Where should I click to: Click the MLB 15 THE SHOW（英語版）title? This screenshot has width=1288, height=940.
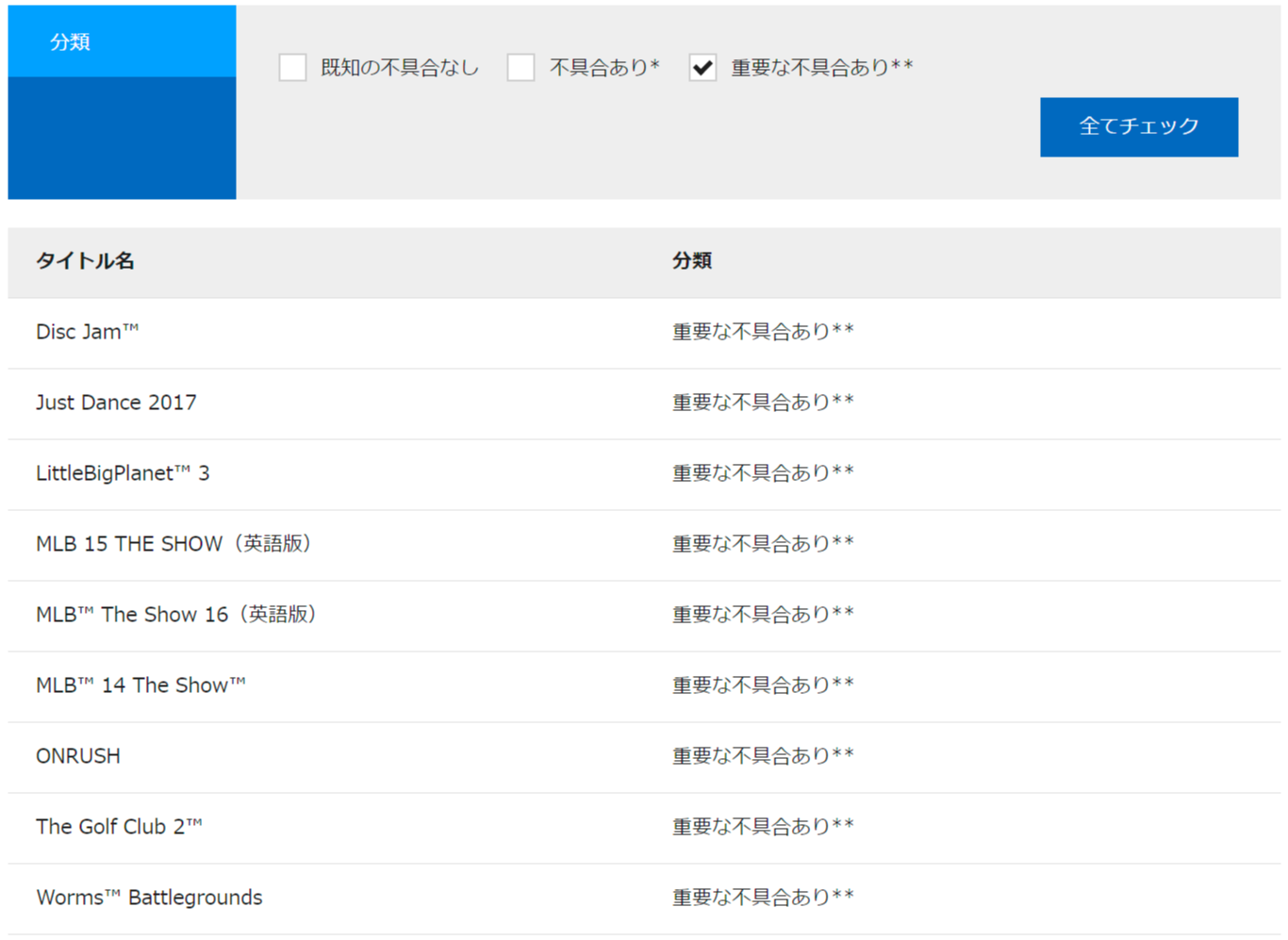tap(174, 544)
